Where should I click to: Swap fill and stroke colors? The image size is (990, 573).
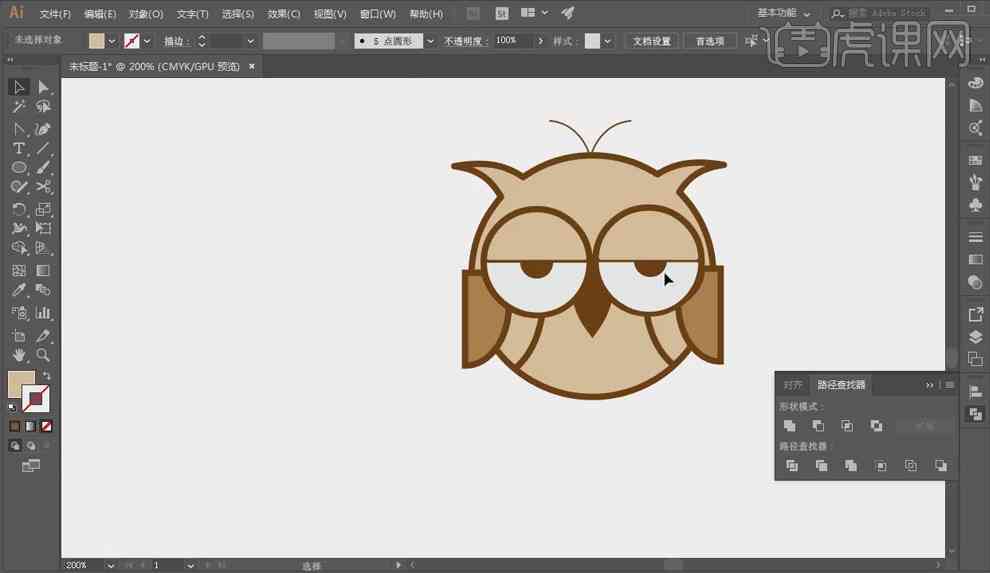(x=46, y=375)
